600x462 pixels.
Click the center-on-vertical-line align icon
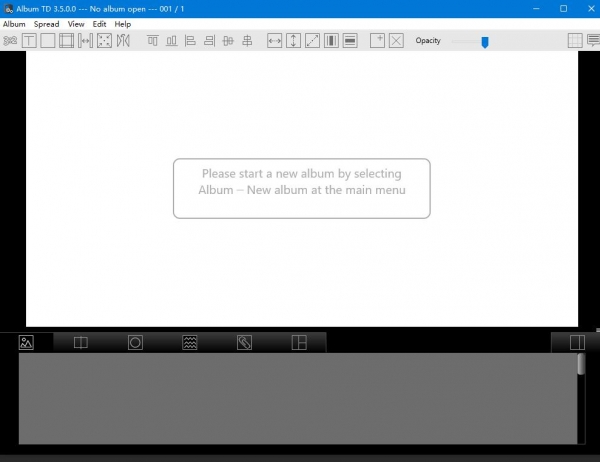pyautogui.click(x=247, y=41)
